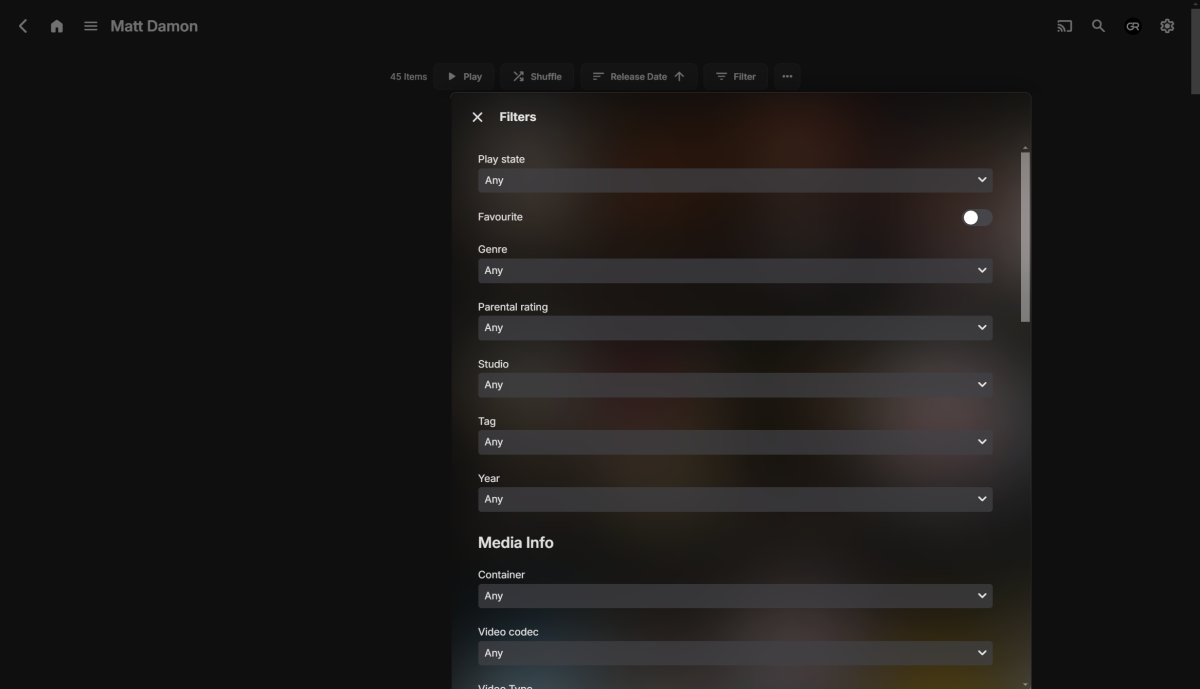This screenshot has width=1200, height=689.
Task: Change the Release Date sort order
Action: click(x=639, y=76)
